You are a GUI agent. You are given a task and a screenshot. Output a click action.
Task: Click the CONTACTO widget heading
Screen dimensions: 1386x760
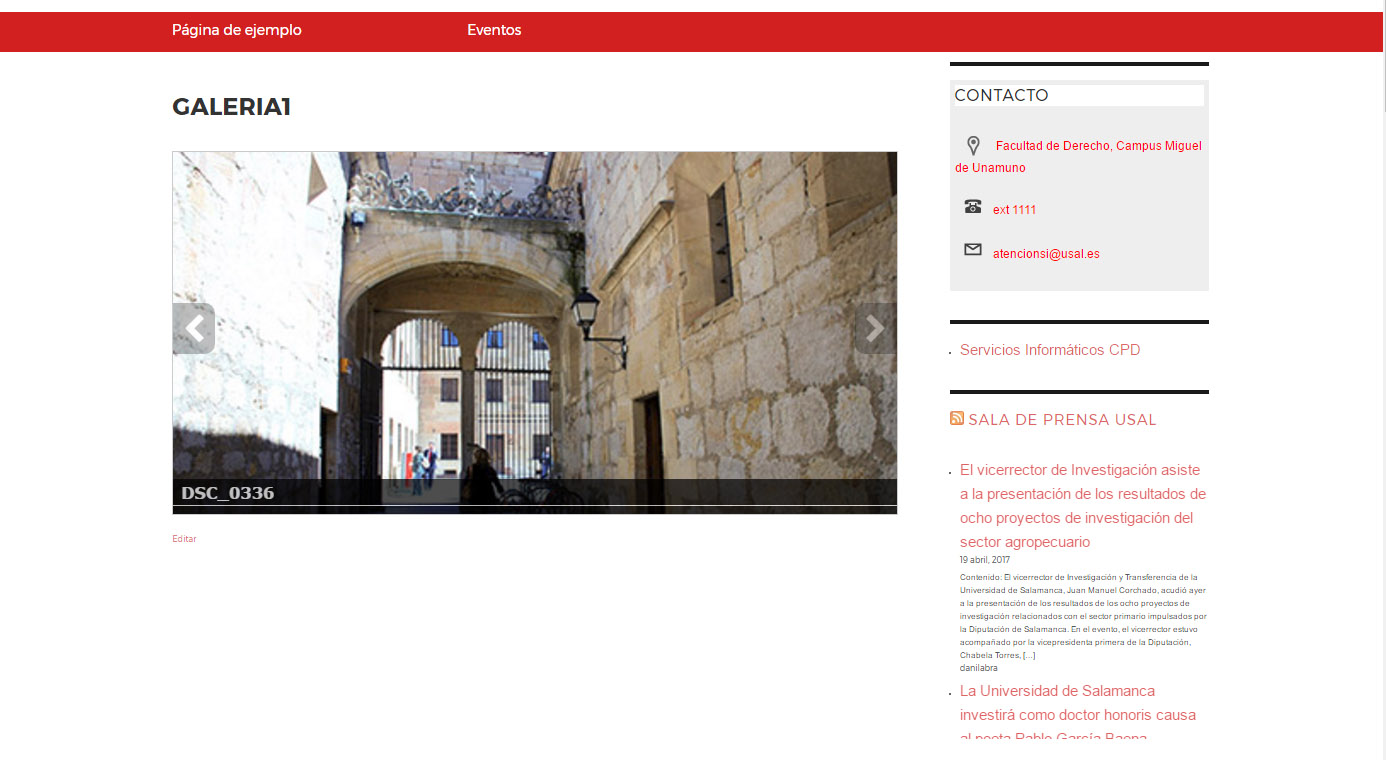click(x=1001, y=96)
